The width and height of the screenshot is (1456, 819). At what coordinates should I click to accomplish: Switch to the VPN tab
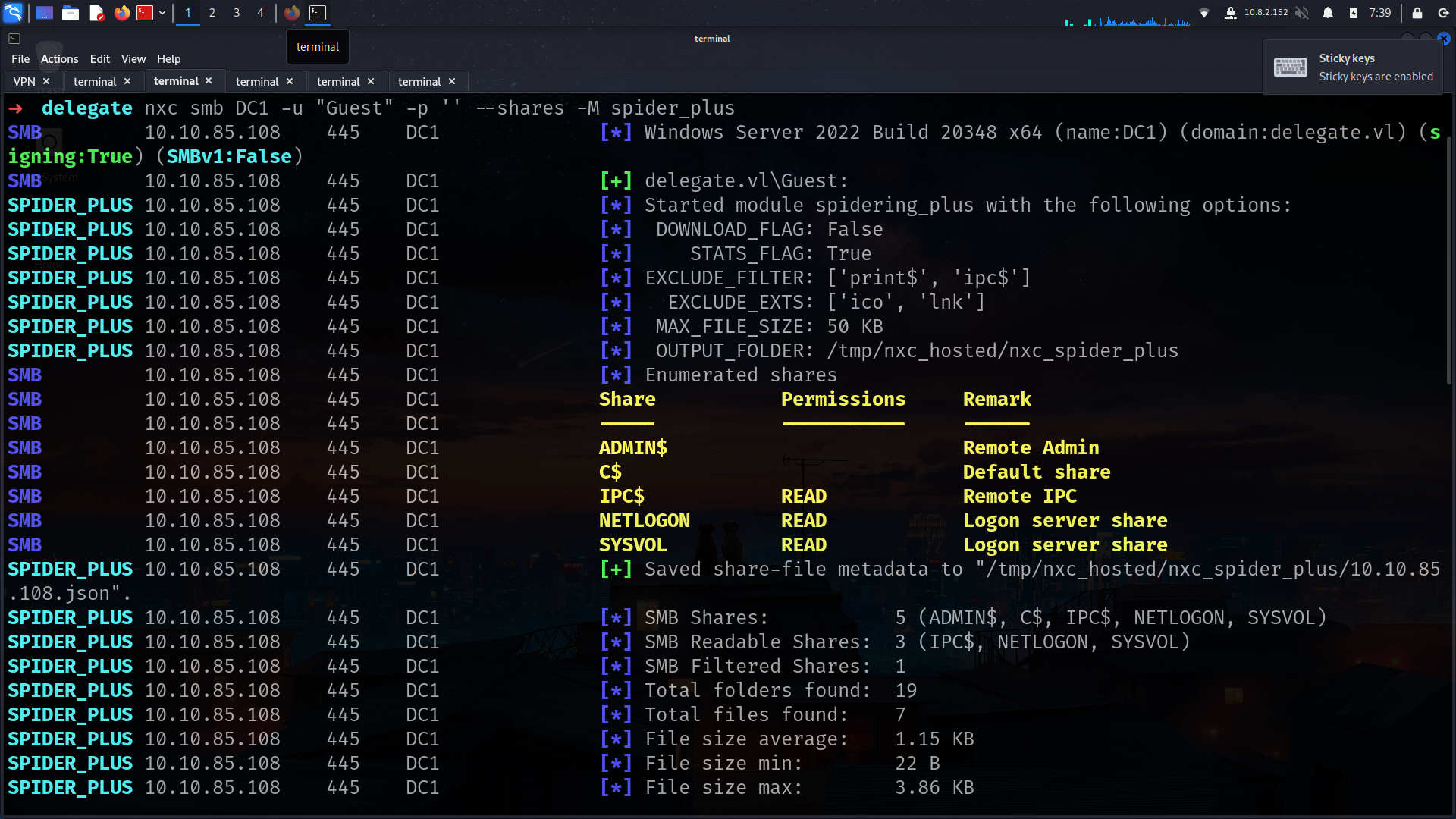[24, 81]
